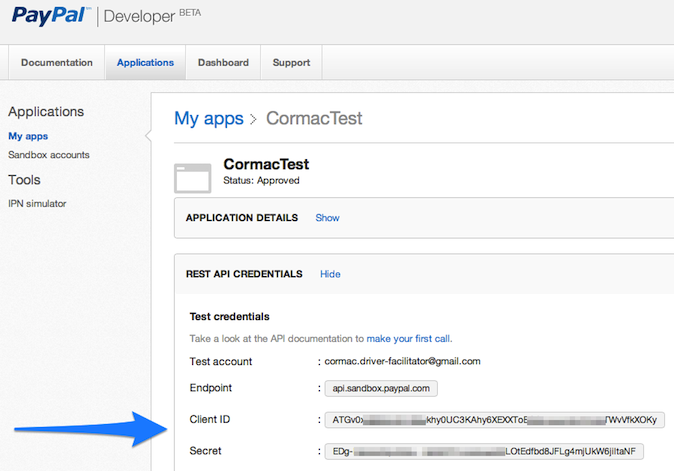Click the Client ID value field
Image resolution: width=674 pixels, height=471 pixels.
pos(494,420)
